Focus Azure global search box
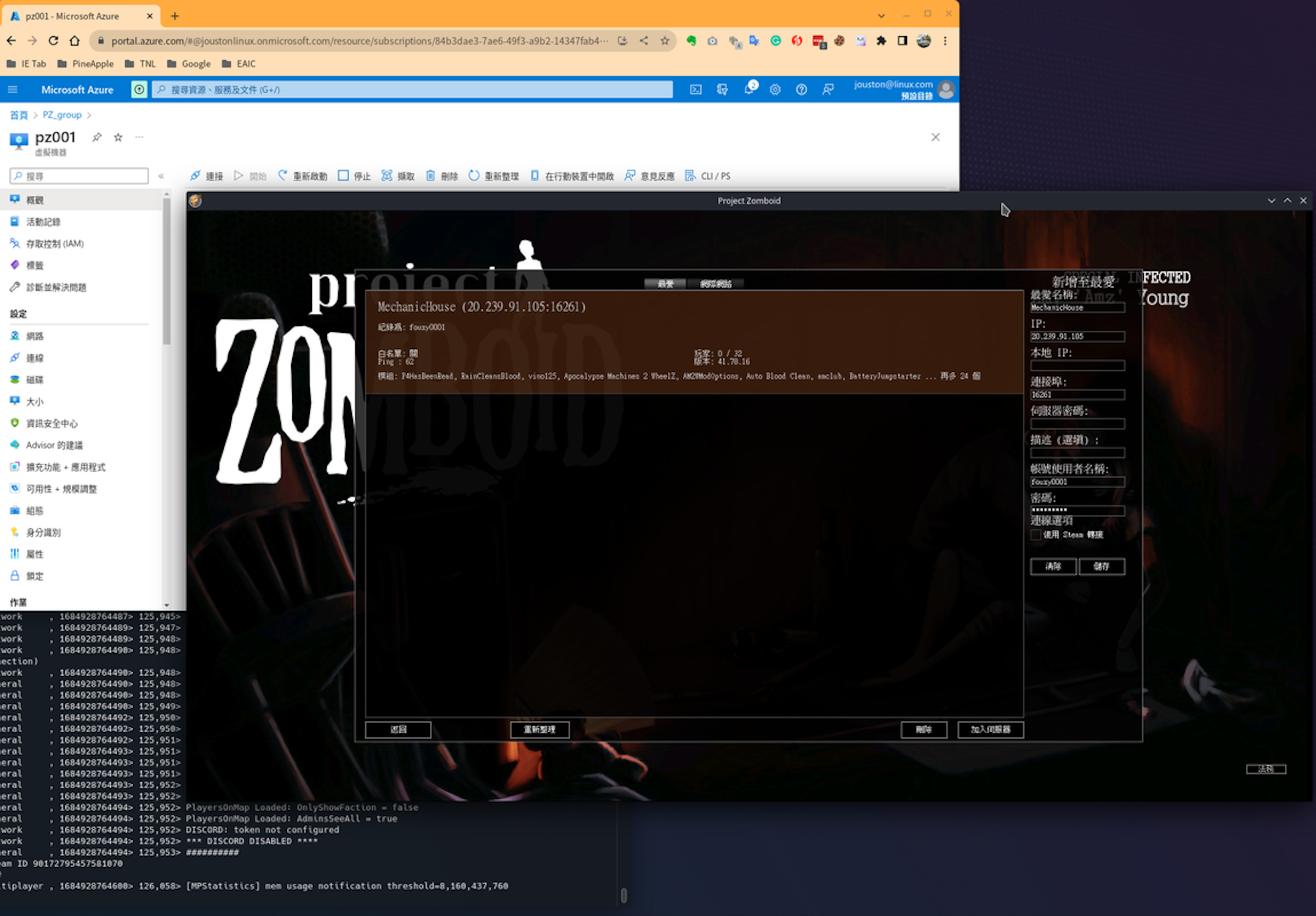 pyautogui.click(x=412, y=89)
